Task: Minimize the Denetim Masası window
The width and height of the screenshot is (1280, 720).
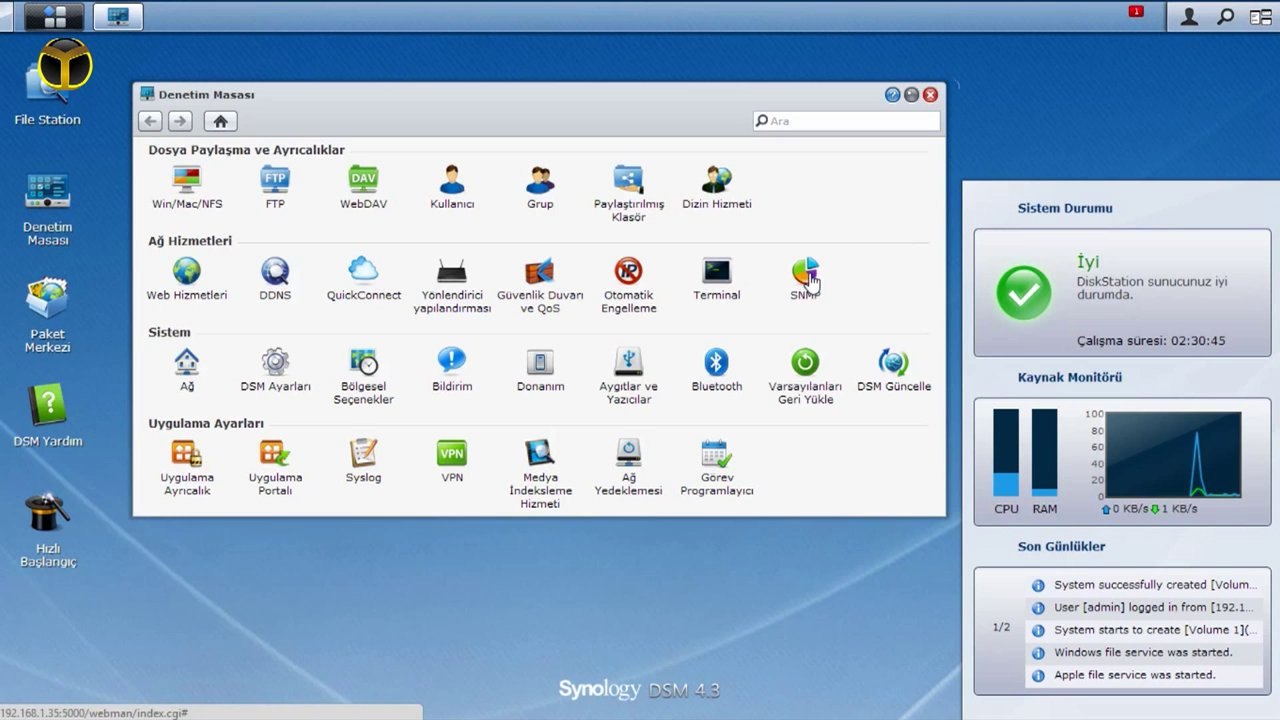Action: (x=911, y=95)
